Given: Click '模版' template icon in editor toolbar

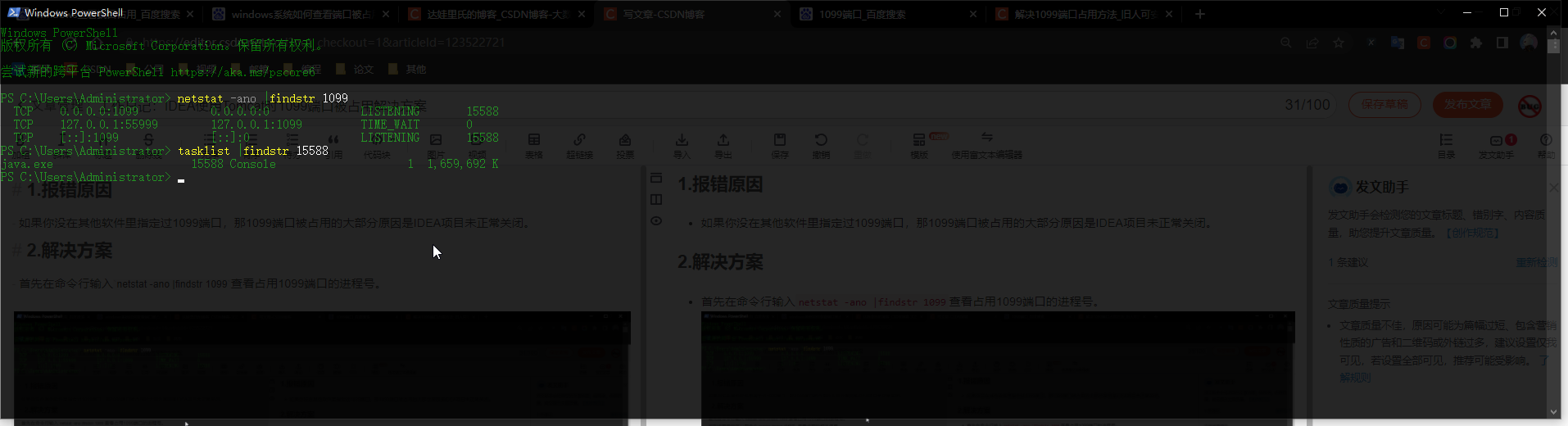Looking at the screenshot, I should point(919,146).
